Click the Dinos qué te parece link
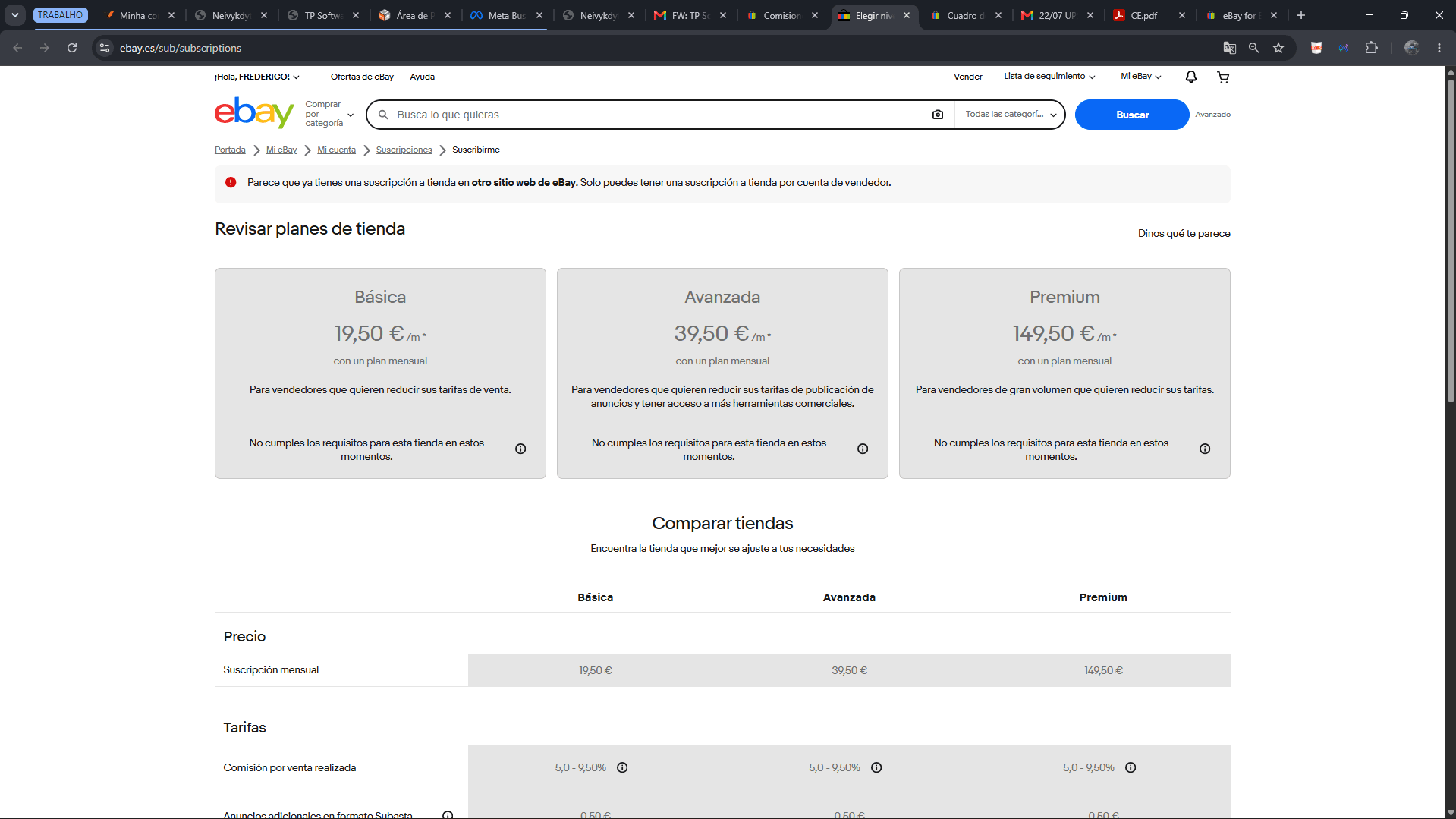 click(x=1184, y=233)
